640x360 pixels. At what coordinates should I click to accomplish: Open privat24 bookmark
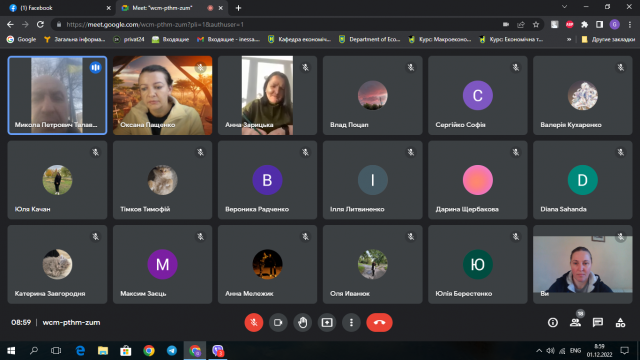coord(129,40)
